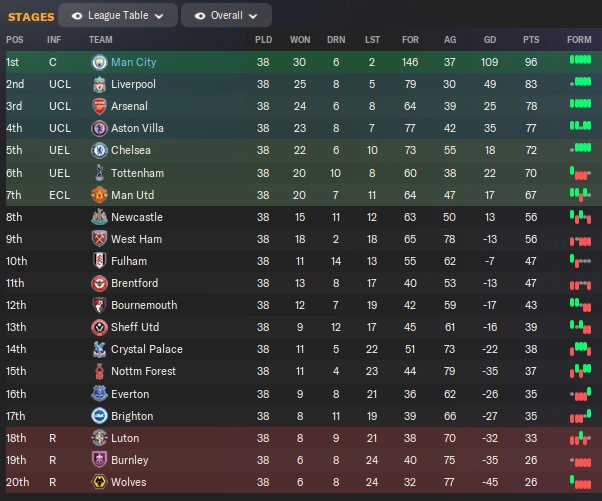602x501 pixels.
Task: Click the Man City club badge
Action: pos(98,62)
